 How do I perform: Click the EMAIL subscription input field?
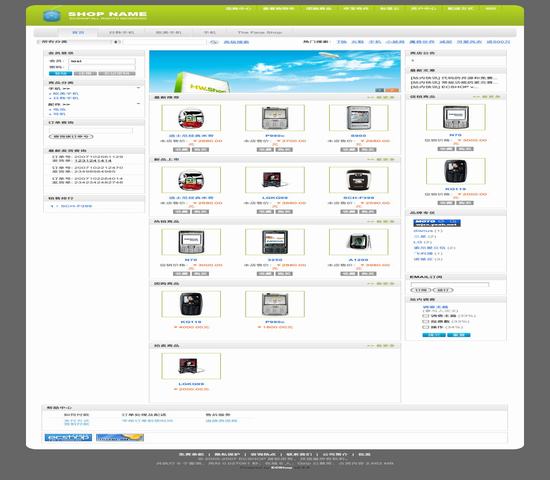point(450,284)
